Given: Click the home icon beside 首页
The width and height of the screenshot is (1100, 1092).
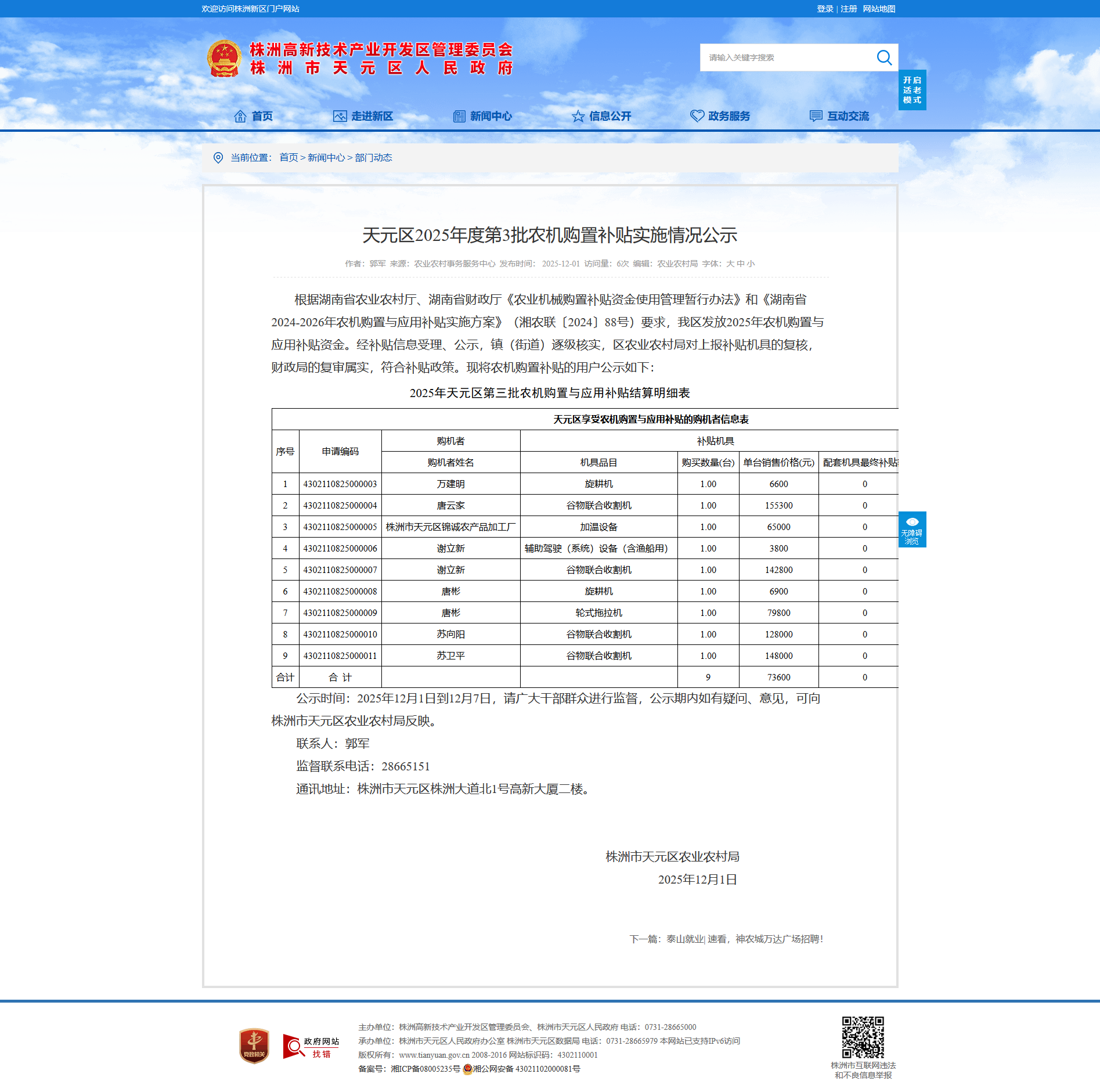Looking at the screenshot, I should [240, 116].
